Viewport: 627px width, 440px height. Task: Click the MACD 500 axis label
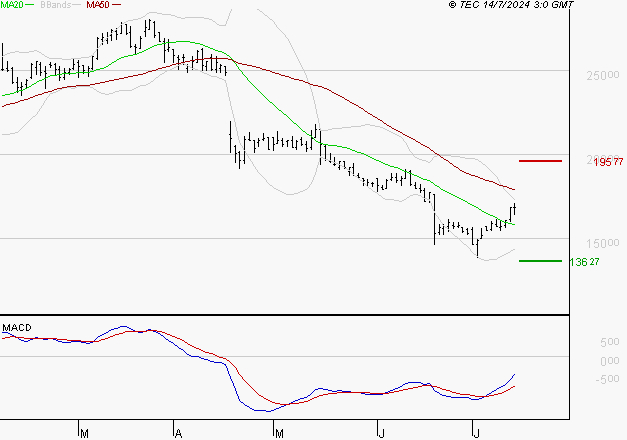coord(609,342)
